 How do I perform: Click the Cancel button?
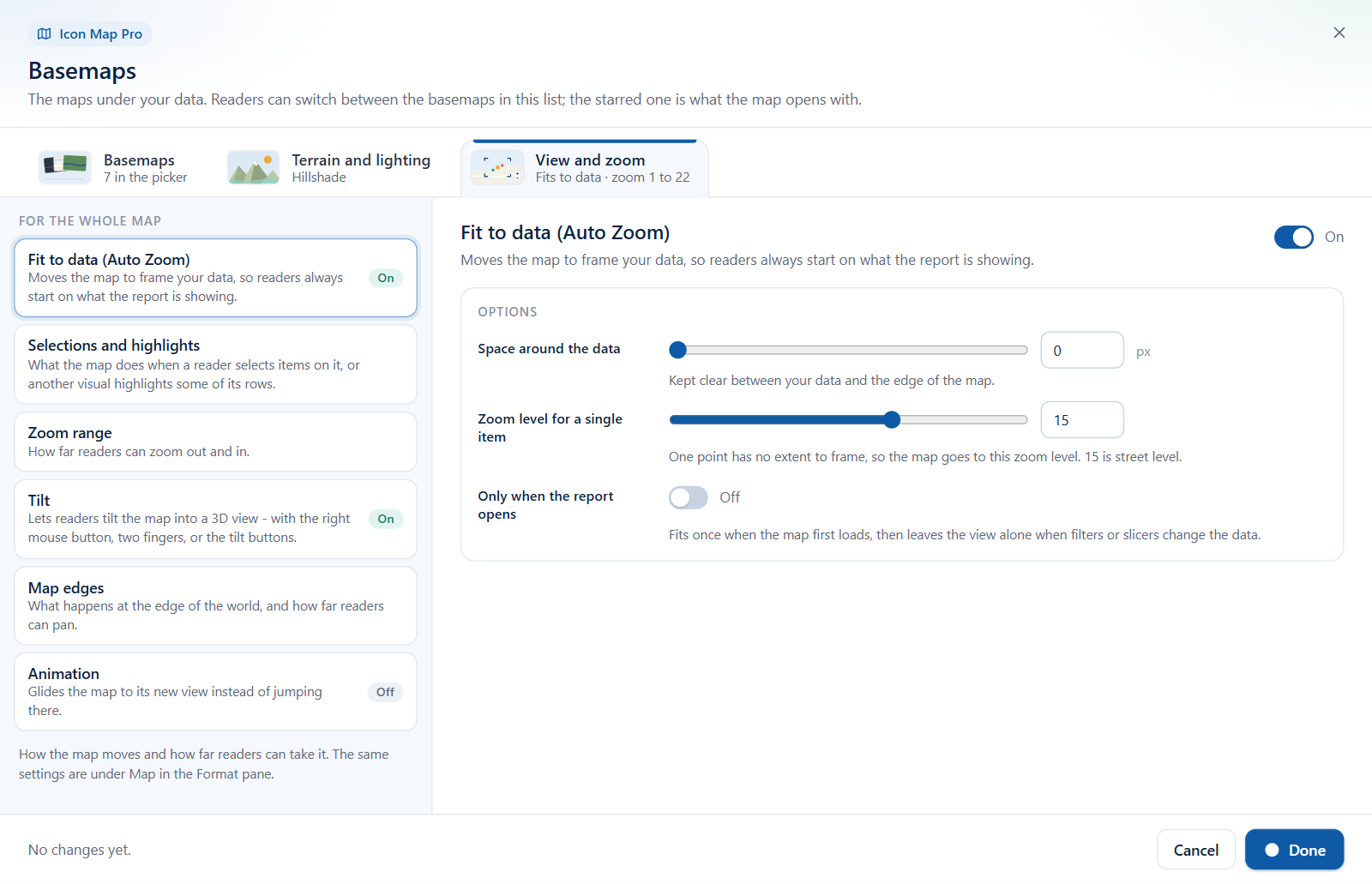point(1196,850)
